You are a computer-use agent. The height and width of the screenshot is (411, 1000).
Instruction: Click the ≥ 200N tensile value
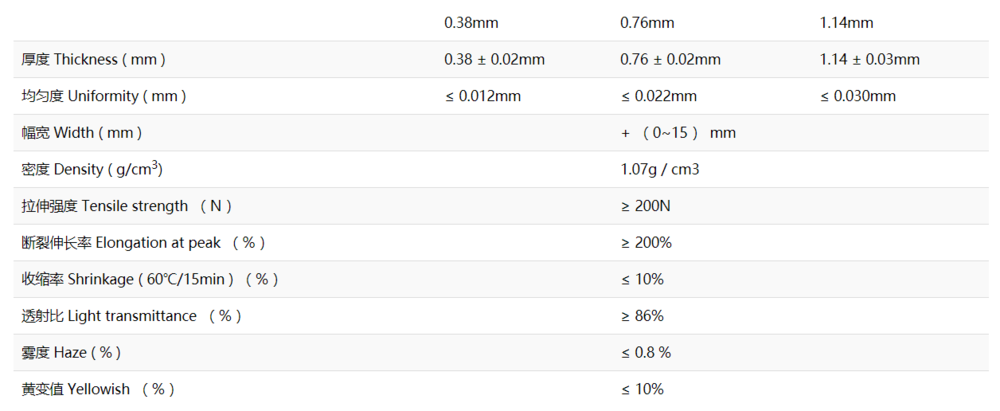(x=647, y=206)
